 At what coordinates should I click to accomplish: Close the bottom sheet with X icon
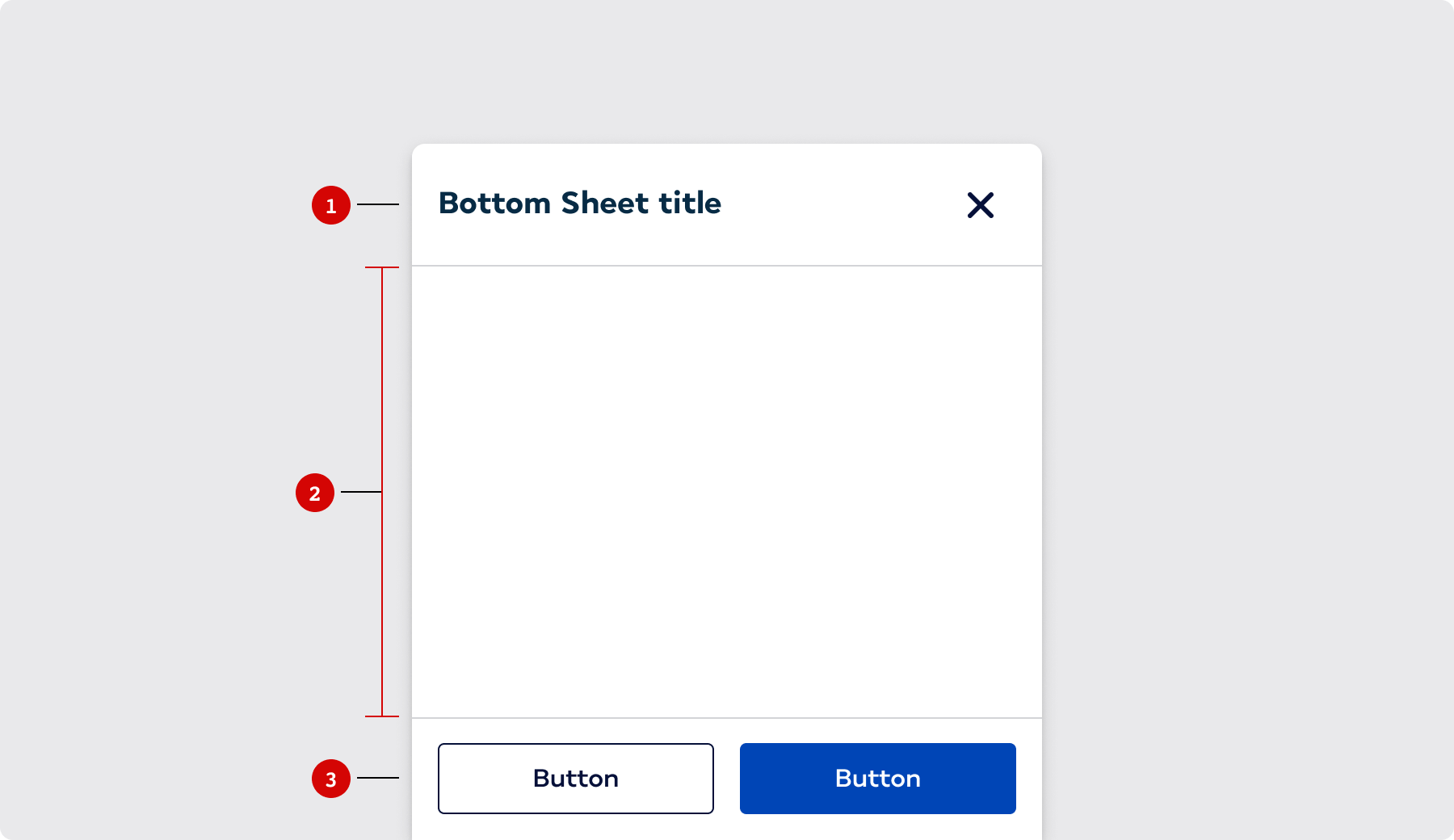point(981,205)
